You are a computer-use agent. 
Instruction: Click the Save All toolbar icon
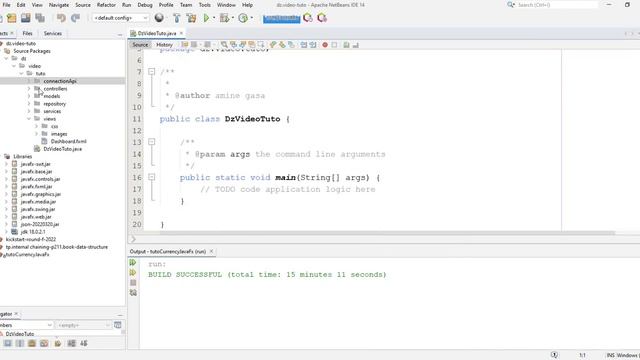click(x=26, y=18)
